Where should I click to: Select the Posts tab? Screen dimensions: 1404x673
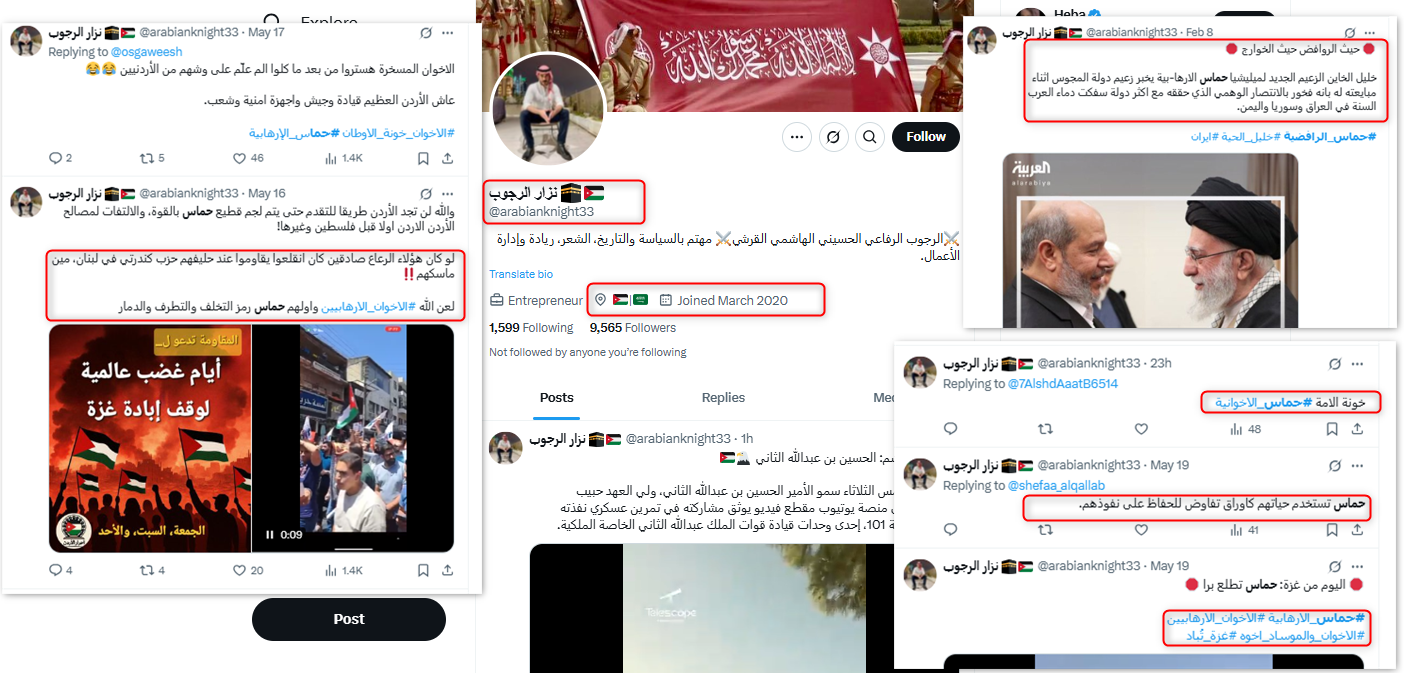coord(557,398)
